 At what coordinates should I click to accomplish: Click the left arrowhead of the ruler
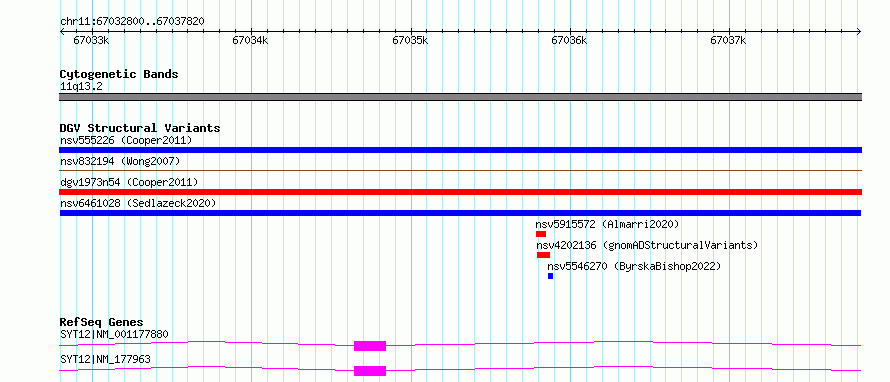coord(62,31)
